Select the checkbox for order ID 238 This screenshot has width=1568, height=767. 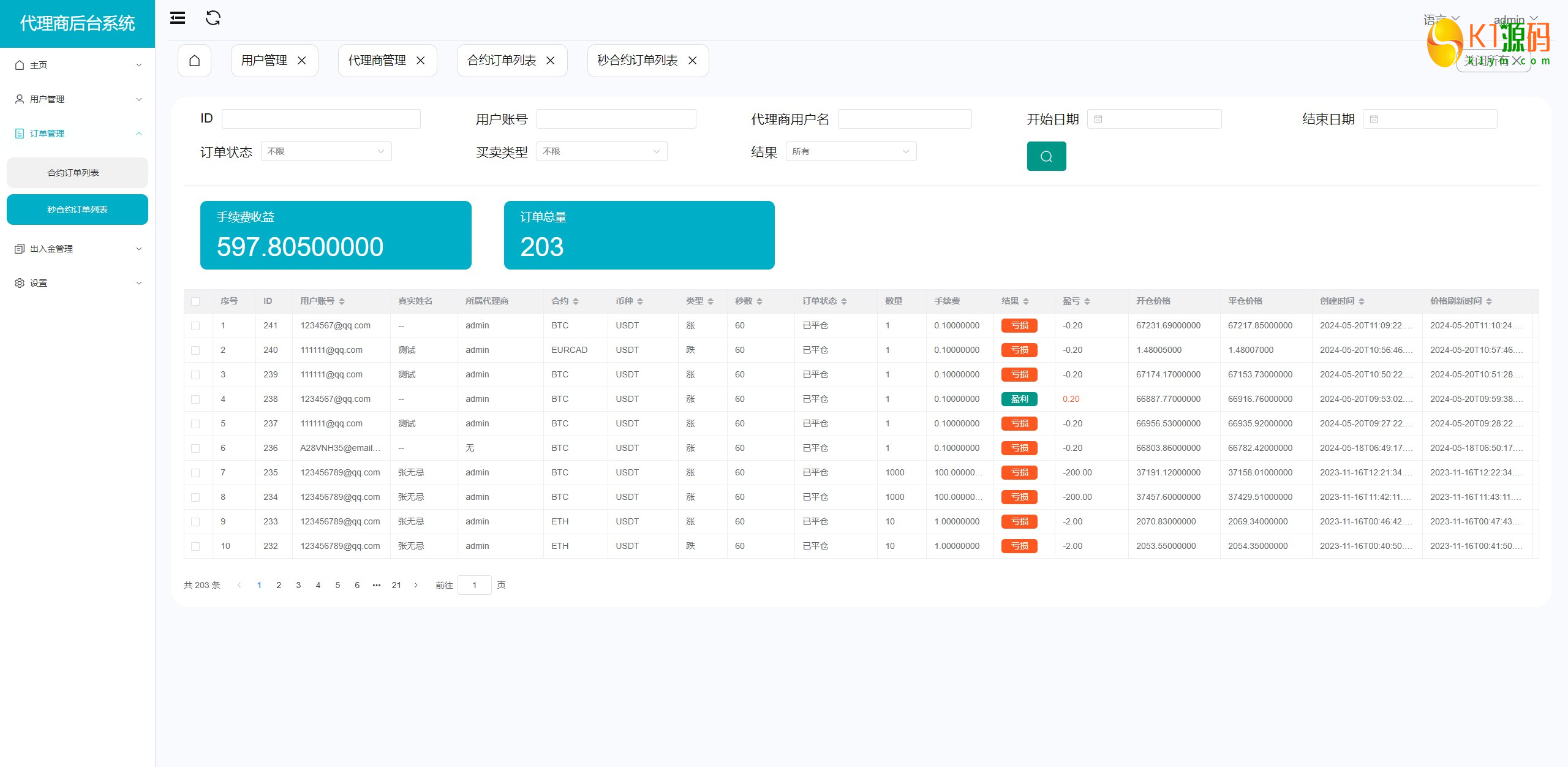195,399
